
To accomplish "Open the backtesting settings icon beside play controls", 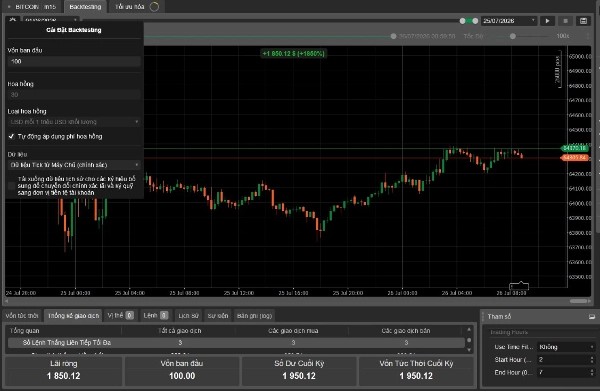I will [583, 21].
